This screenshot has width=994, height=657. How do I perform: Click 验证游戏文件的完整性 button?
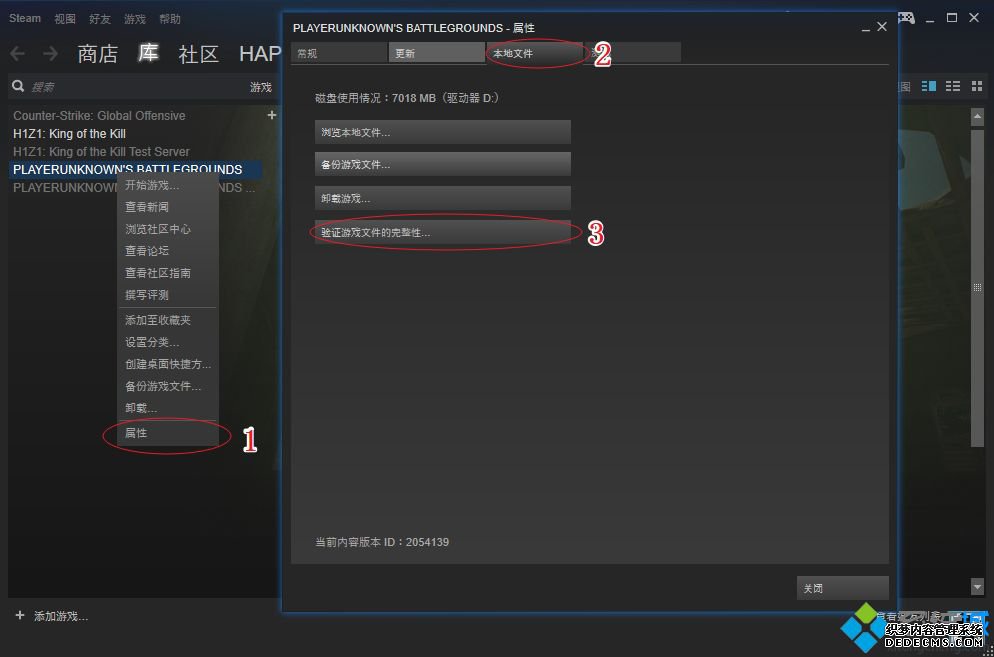click(x=442, y=232)
